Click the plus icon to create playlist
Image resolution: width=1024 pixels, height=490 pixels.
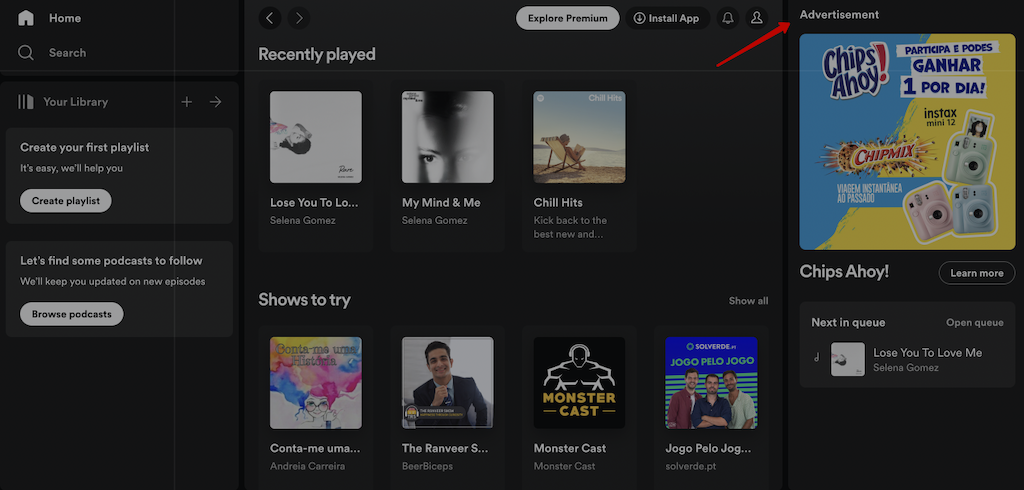[x=187, y=102]
